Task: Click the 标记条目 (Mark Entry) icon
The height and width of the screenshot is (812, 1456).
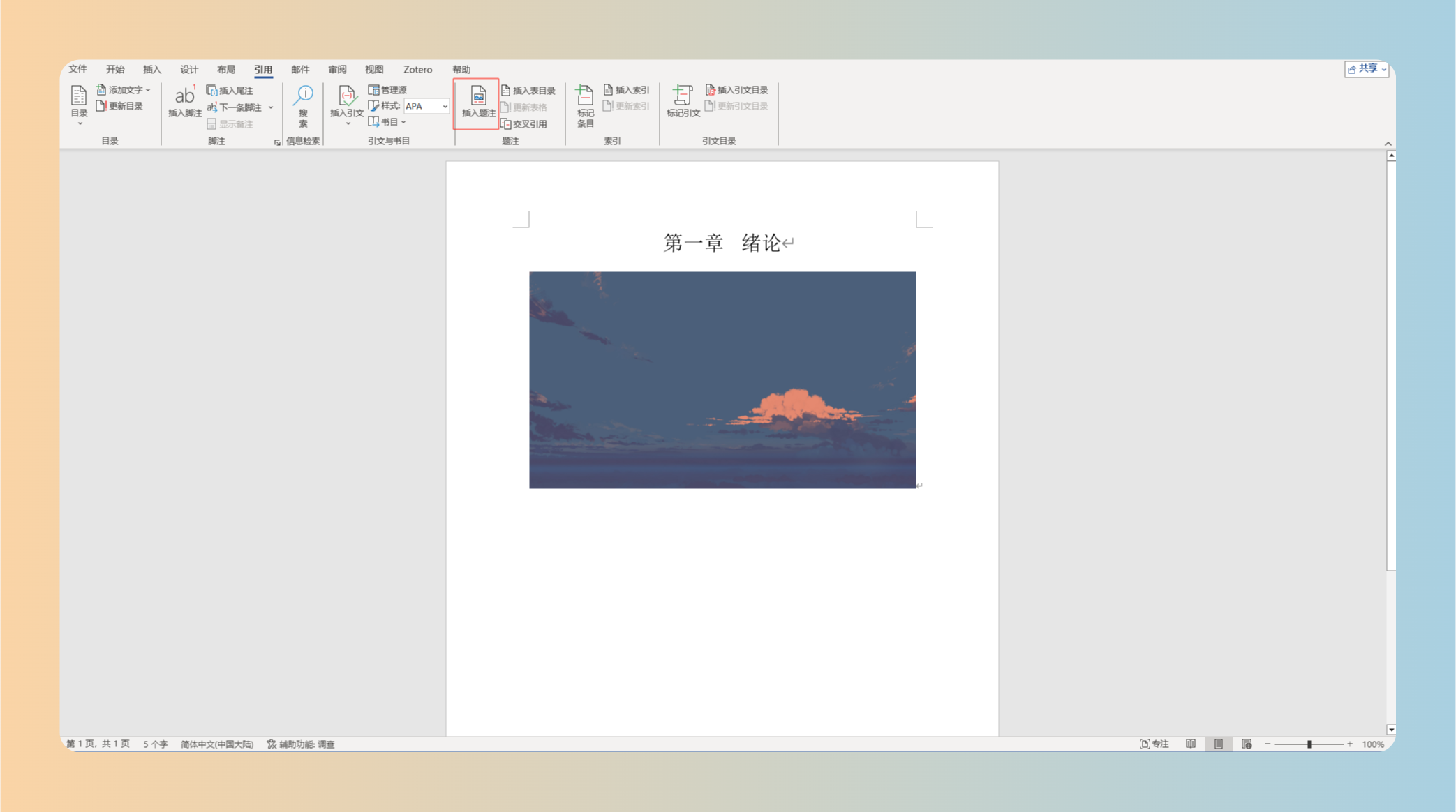Action: coord(585,105)
